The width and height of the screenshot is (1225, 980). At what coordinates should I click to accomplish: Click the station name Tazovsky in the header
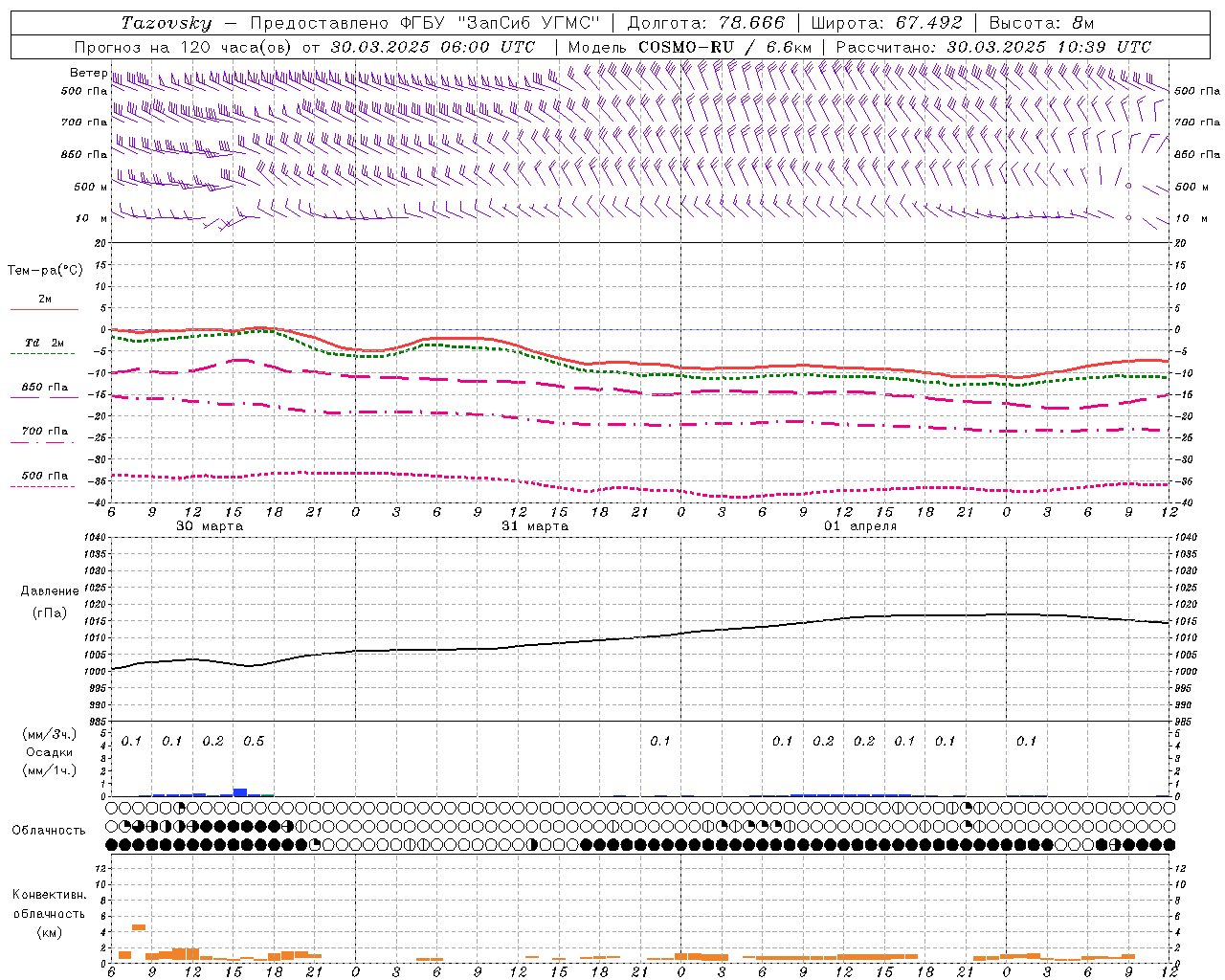pos(167,23)
